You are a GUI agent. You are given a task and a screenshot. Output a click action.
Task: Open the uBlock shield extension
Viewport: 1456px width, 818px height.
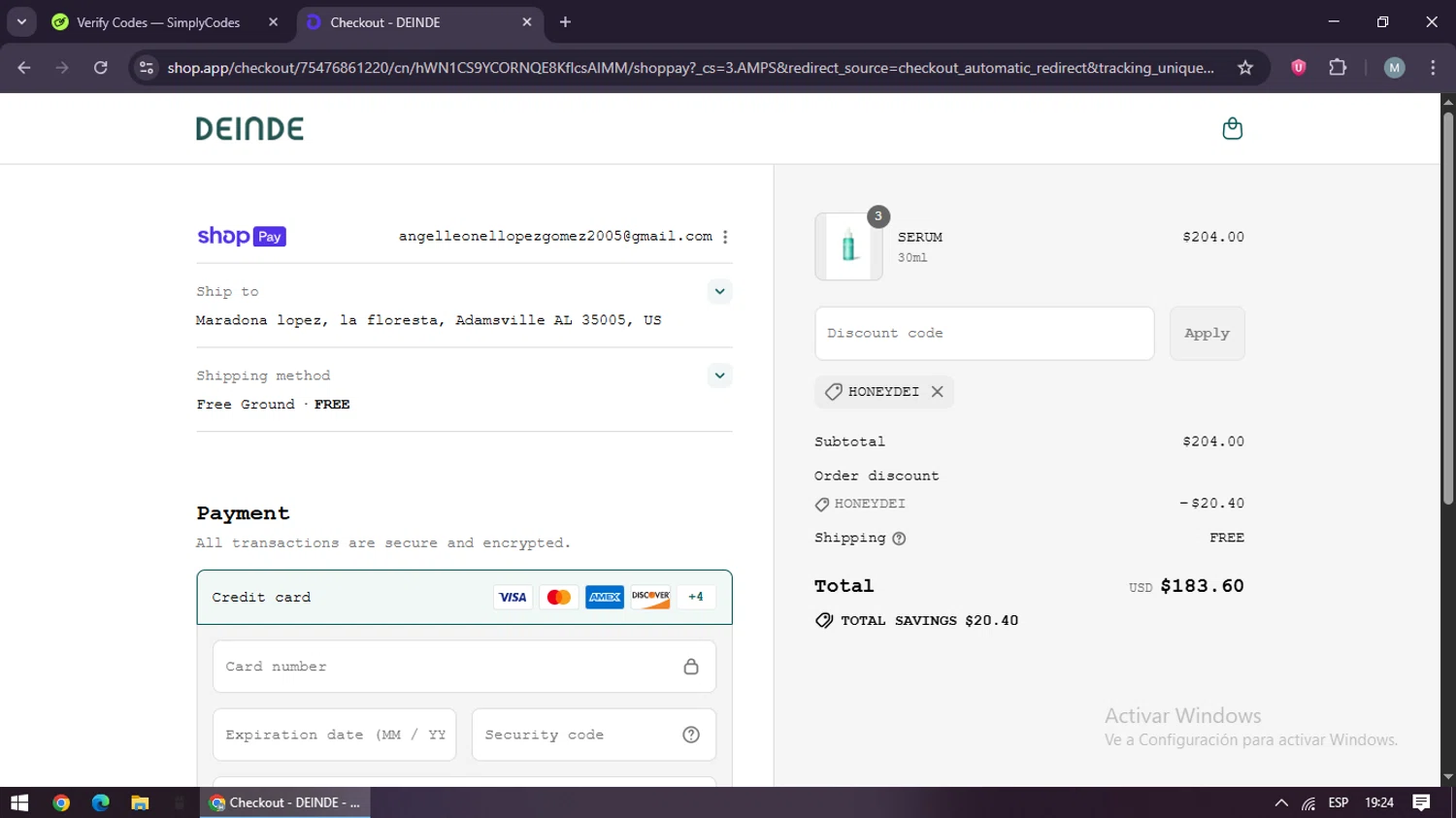click(x=1298, y=68)
